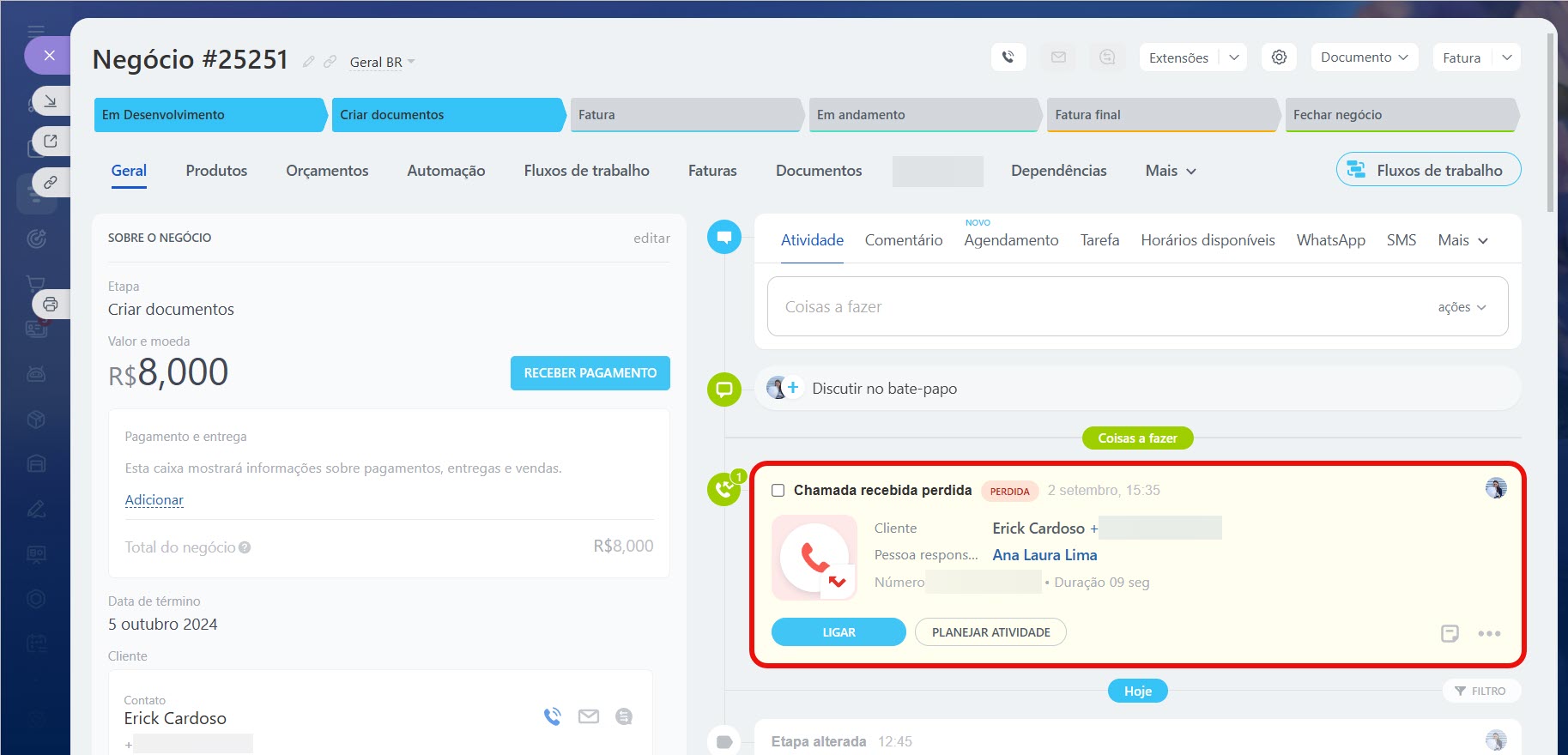
Task: Open the Documento dropdown
Action: (1364, 57)
